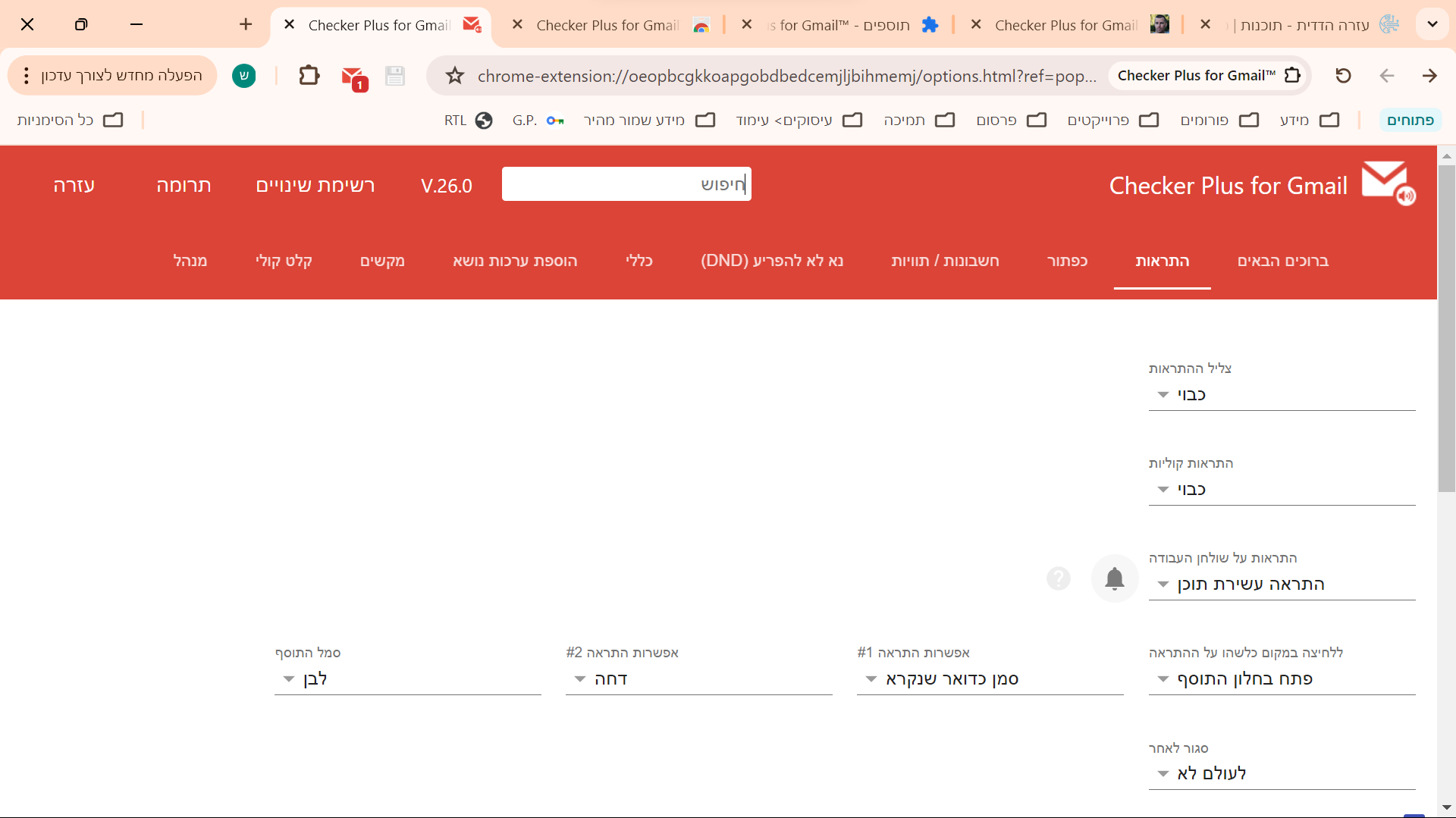Open the ללחיצה במקום כלשהו על ההתראה dropdown
The image size is (1456, 818).
point(1282,679)
